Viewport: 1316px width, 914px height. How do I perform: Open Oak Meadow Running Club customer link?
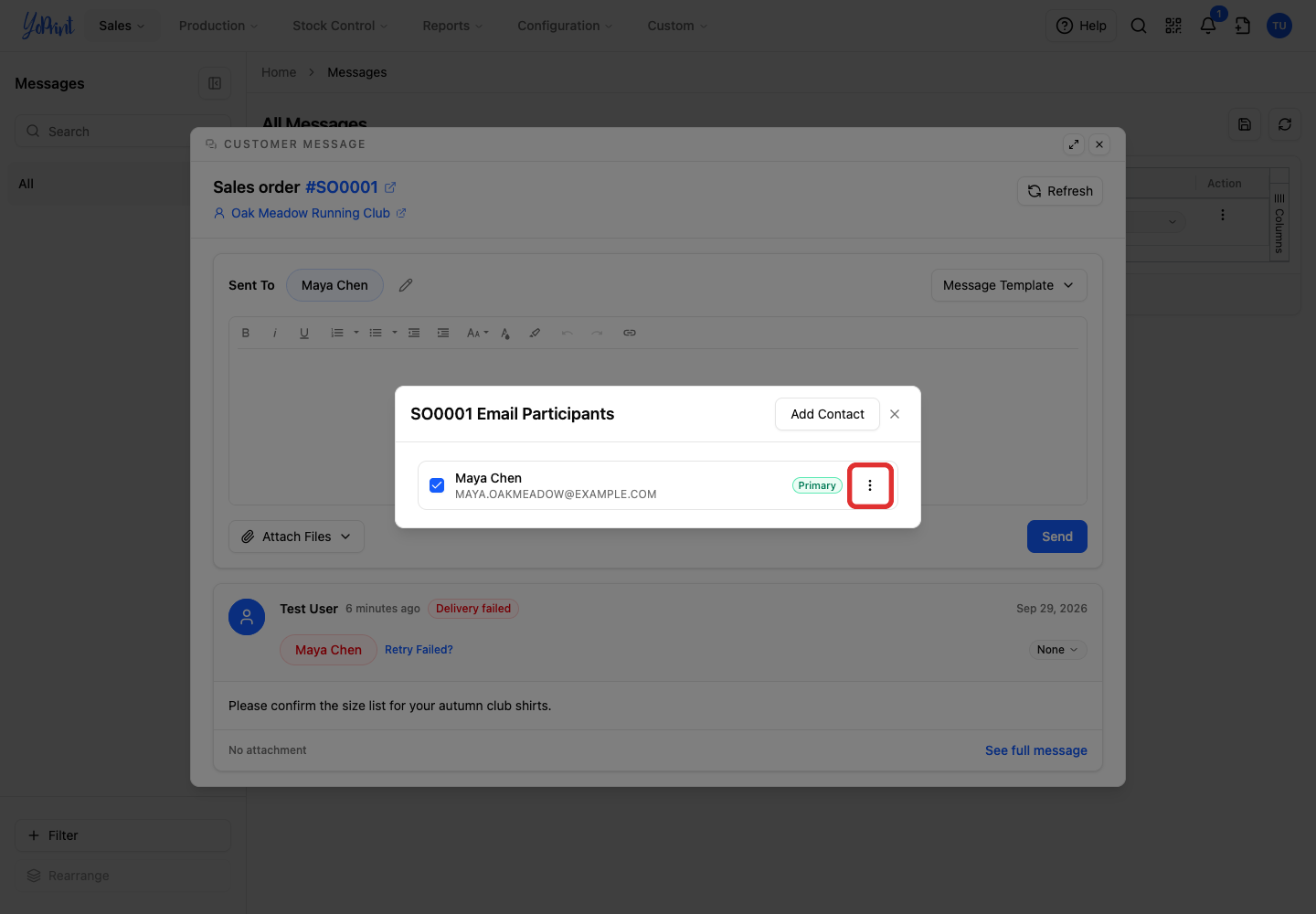pos(311,213)
